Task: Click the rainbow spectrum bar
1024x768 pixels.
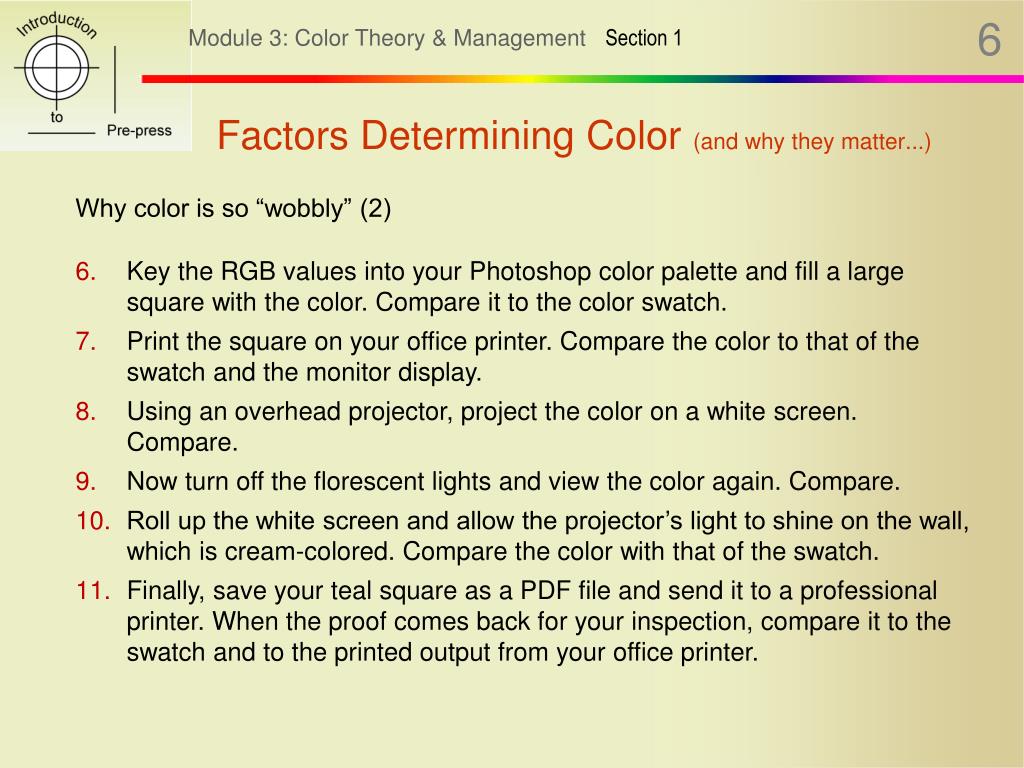Action: [x=583, y=79]
